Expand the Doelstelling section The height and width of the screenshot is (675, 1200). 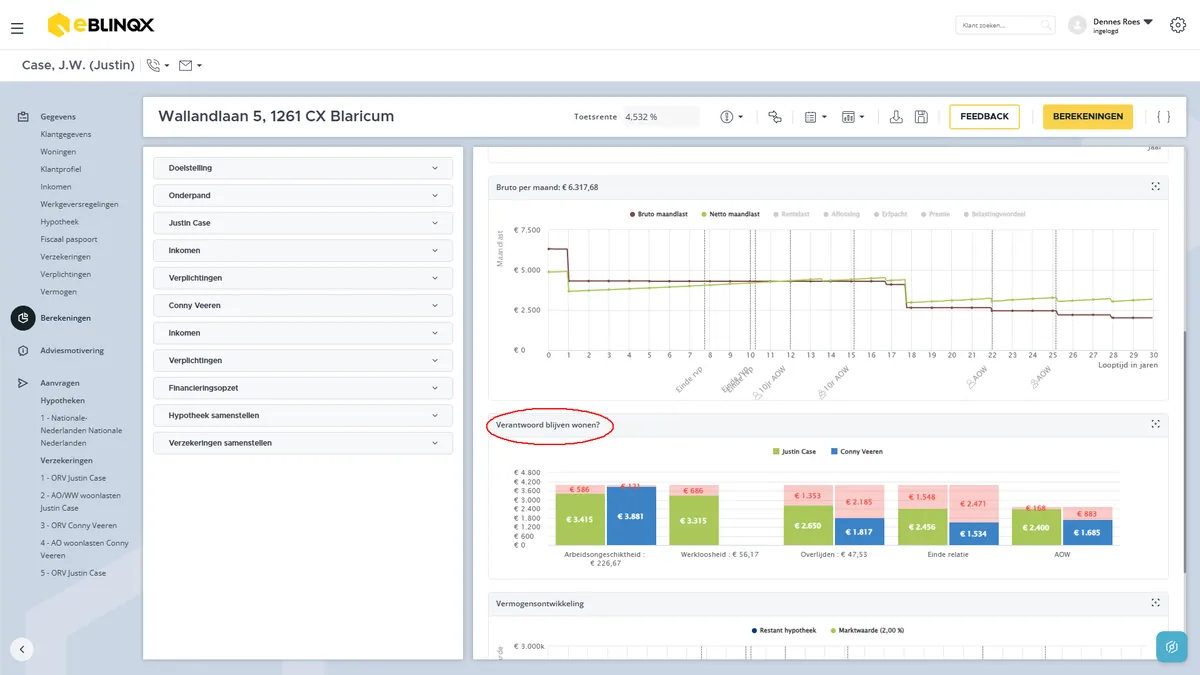[303, 168]
